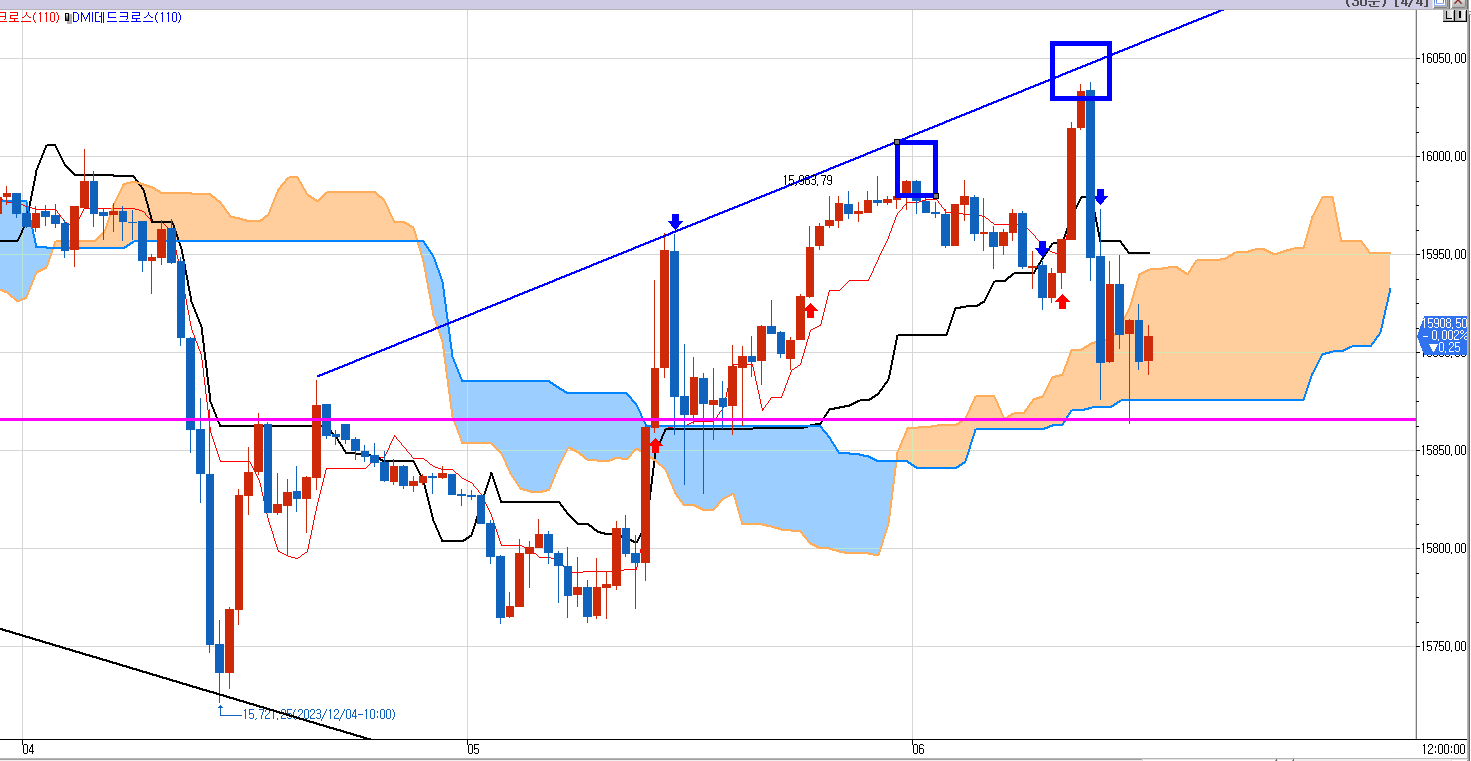The image size is (1471, 761).
Task: Click the red buy arrow on the magenta line
Action: [x=655, y=445]
